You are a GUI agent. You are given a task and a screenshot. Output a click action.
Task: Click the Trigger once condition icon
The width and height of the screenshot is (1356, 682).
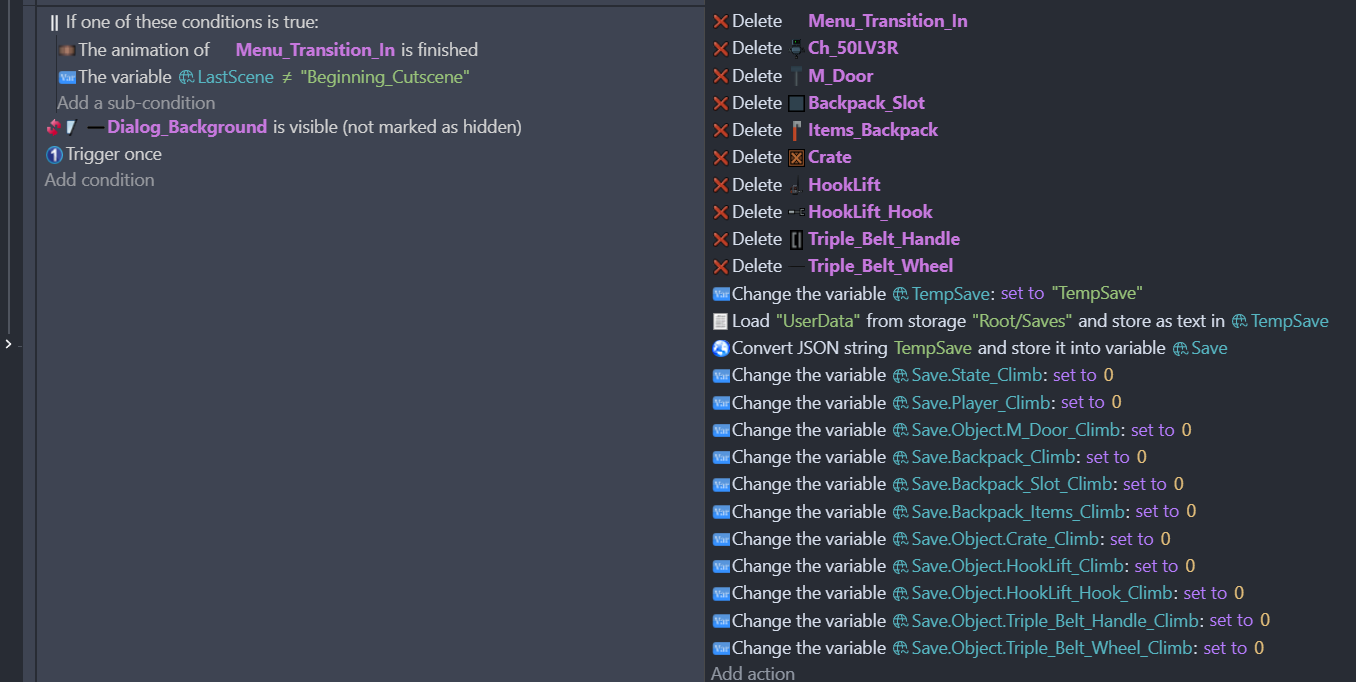pos(54,154)
